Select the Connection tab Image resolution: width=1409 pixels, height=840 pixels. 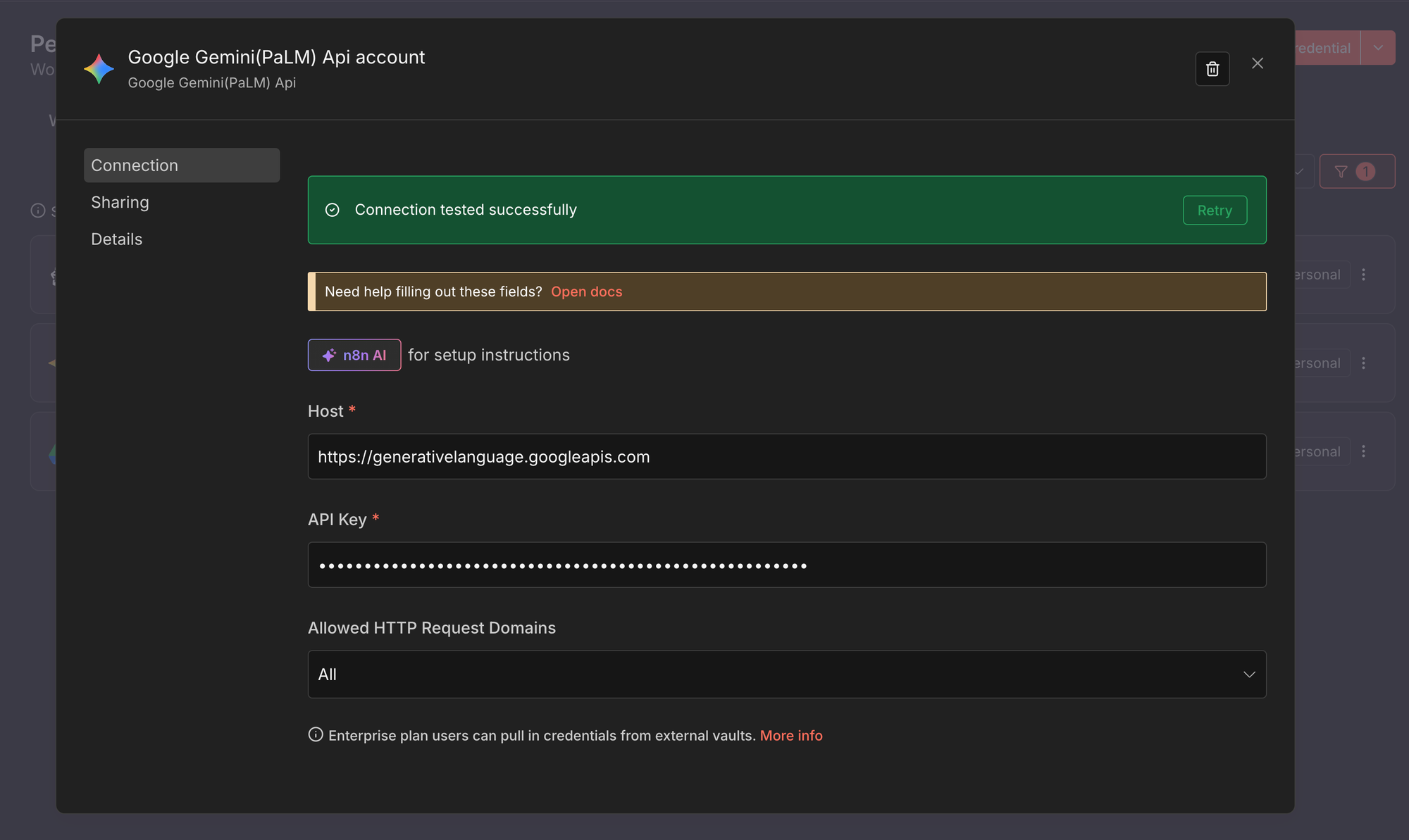pyautogui.click(x=182, y=165)
